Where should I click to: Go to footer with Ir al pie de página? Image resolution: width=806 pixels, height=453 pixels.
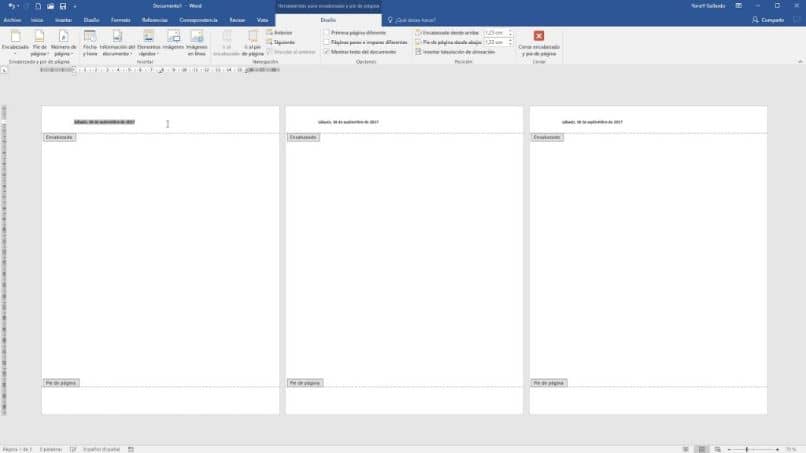point(252,43)
